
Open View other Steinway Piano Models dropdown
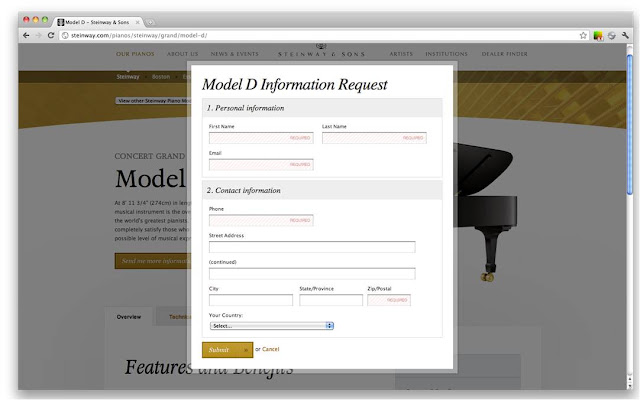click(152, 101)
